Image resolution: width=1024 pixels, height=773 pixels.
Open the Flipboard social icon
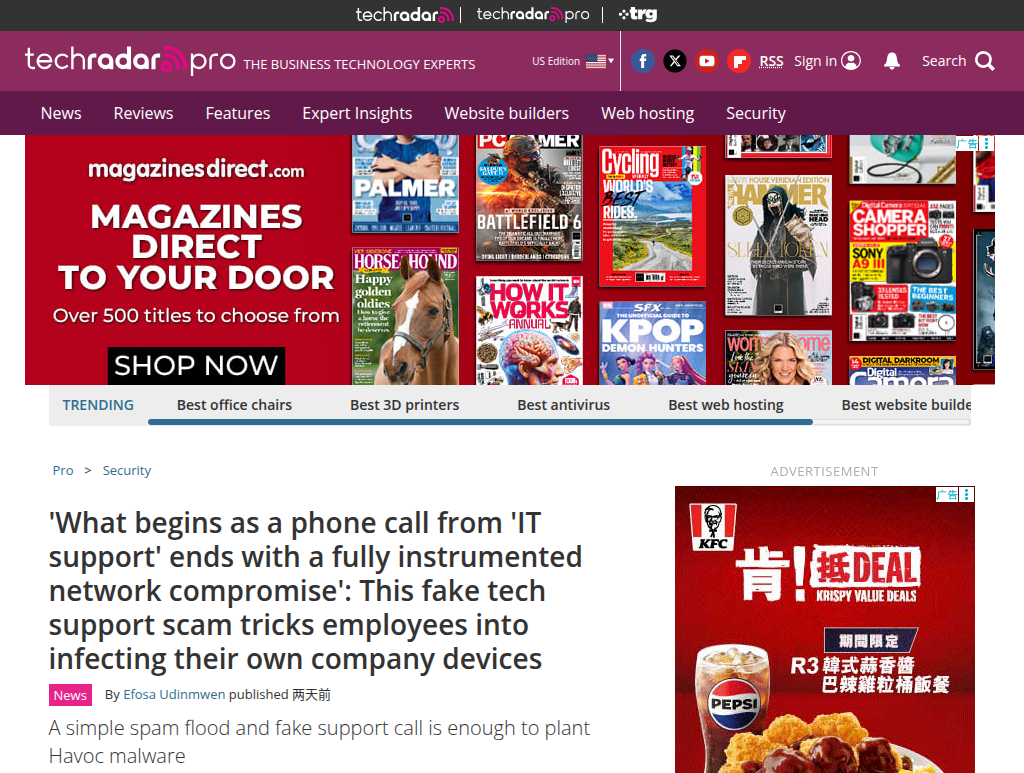pos(739,61)
